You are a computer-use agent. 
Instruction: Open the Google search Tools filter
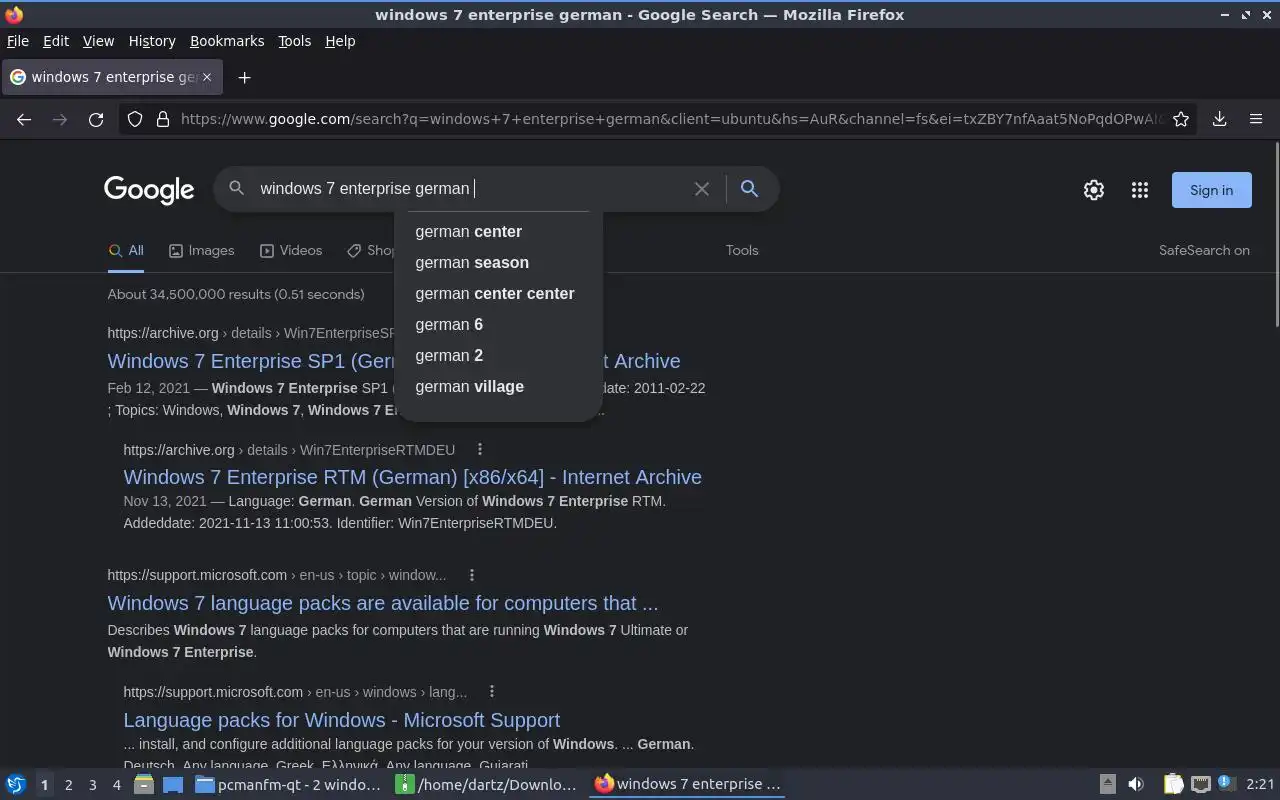point(742,250)
